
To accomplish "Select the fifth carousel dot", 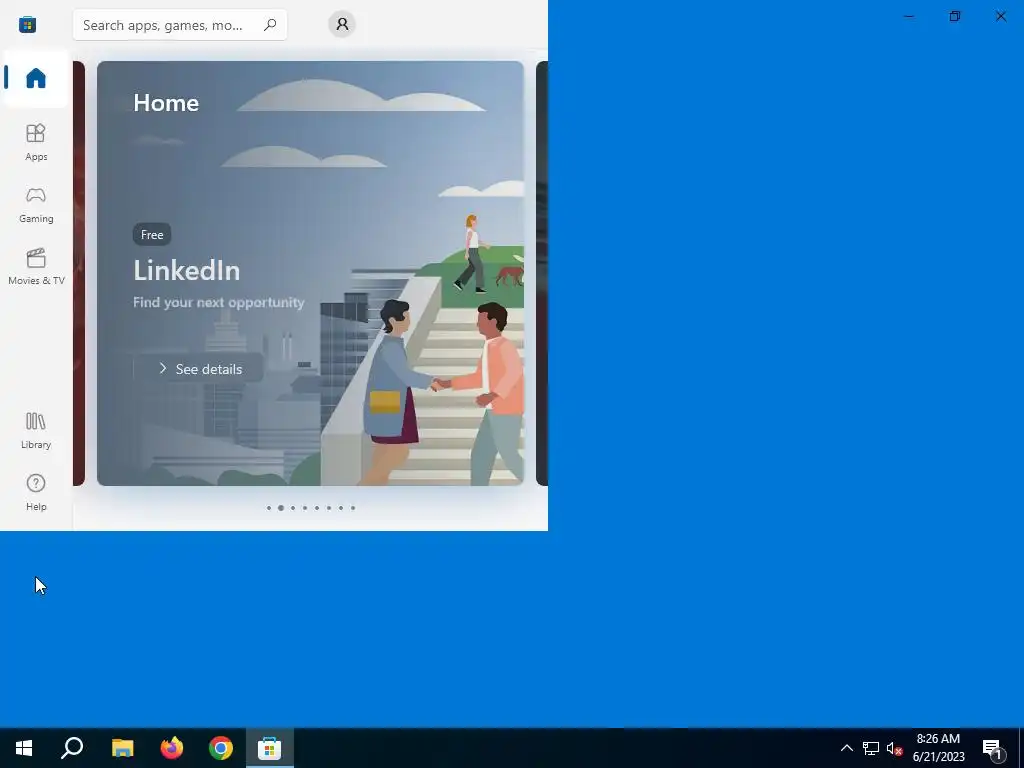I will pos(317,508).
